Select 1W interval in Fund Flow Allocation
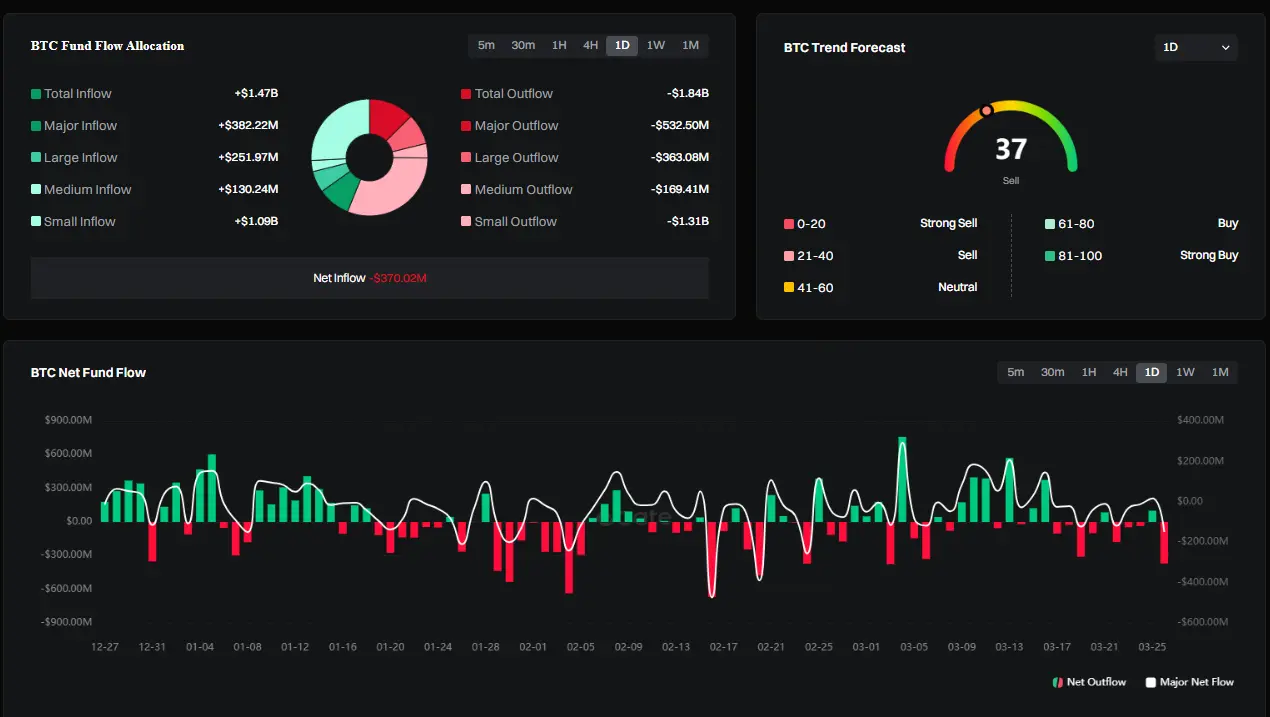Viewport: 1270px width, 717px height. tap(655, 45)
